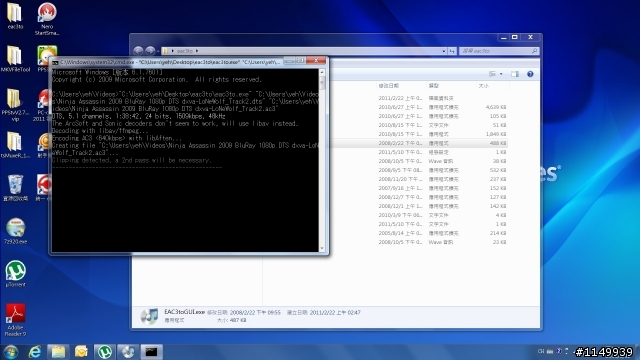Image resolution: width=640 pixels, height=360 pixels.
Task: Refresh the Explorer address bar location
Action: click(x=452, y=51)
